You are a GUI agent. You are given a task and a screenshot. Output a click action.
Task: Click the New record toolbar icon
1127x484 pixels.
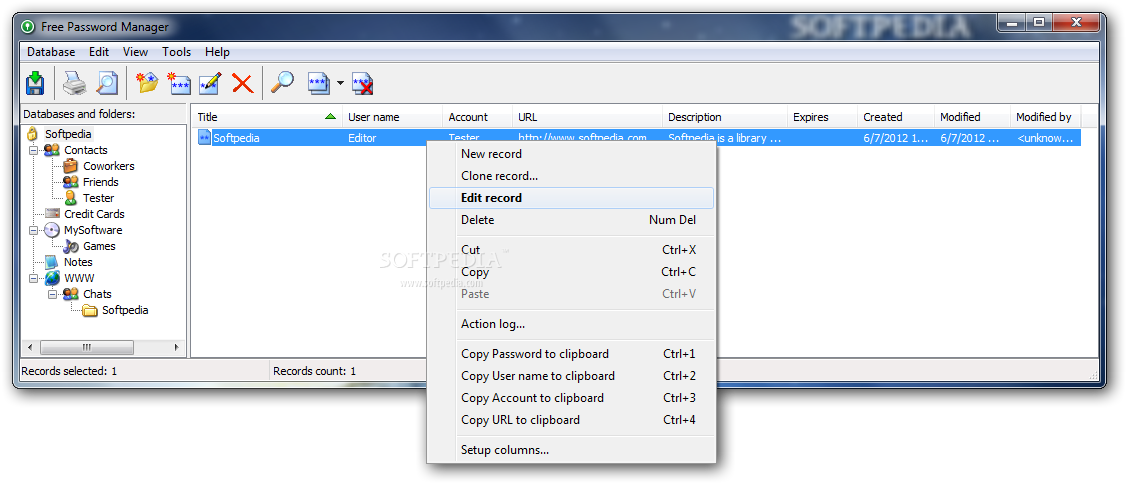(x=178, y=83)
